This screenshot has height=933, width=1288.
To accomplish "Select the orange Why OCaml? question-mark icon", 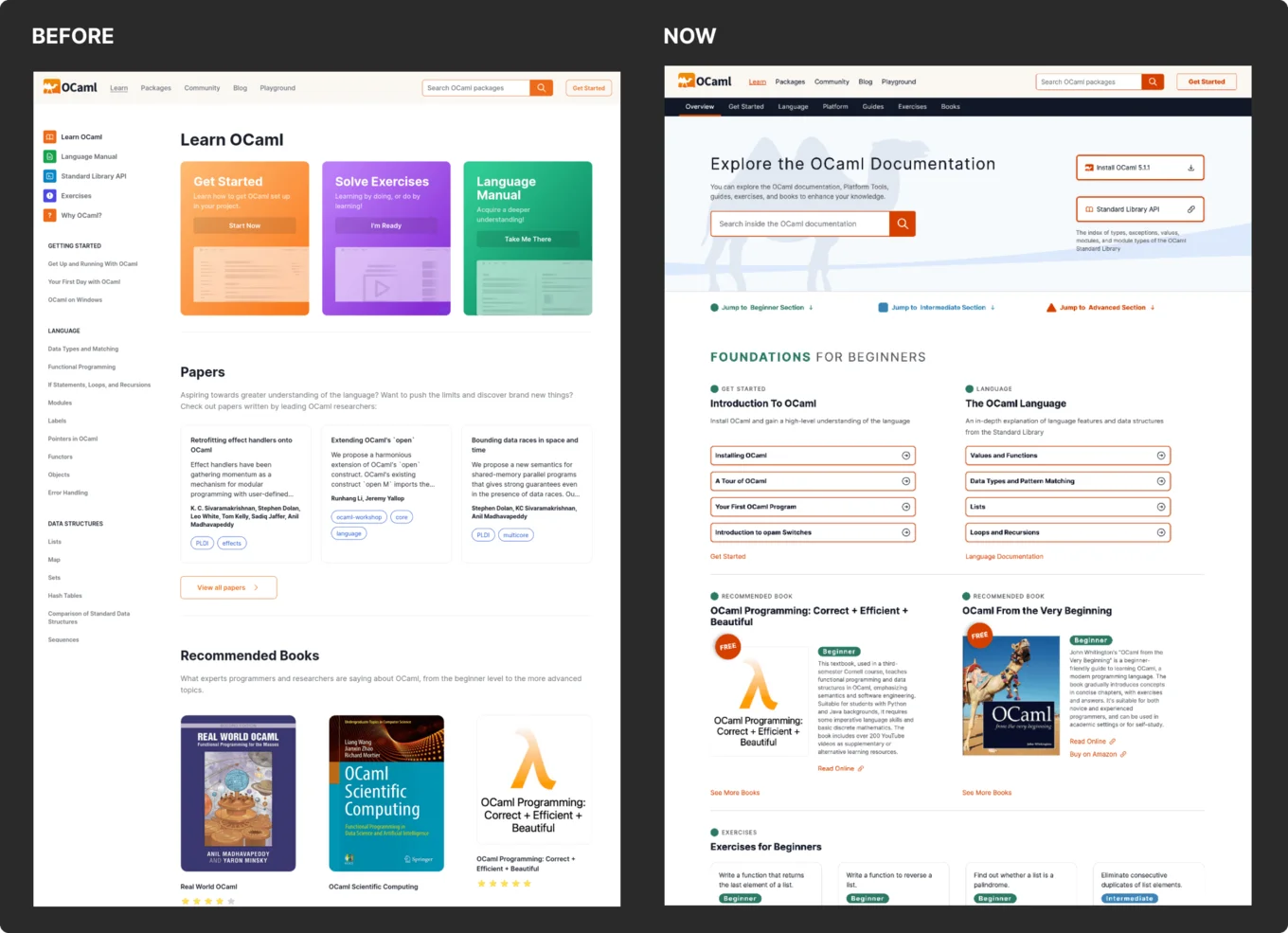I will pos(49,215).
